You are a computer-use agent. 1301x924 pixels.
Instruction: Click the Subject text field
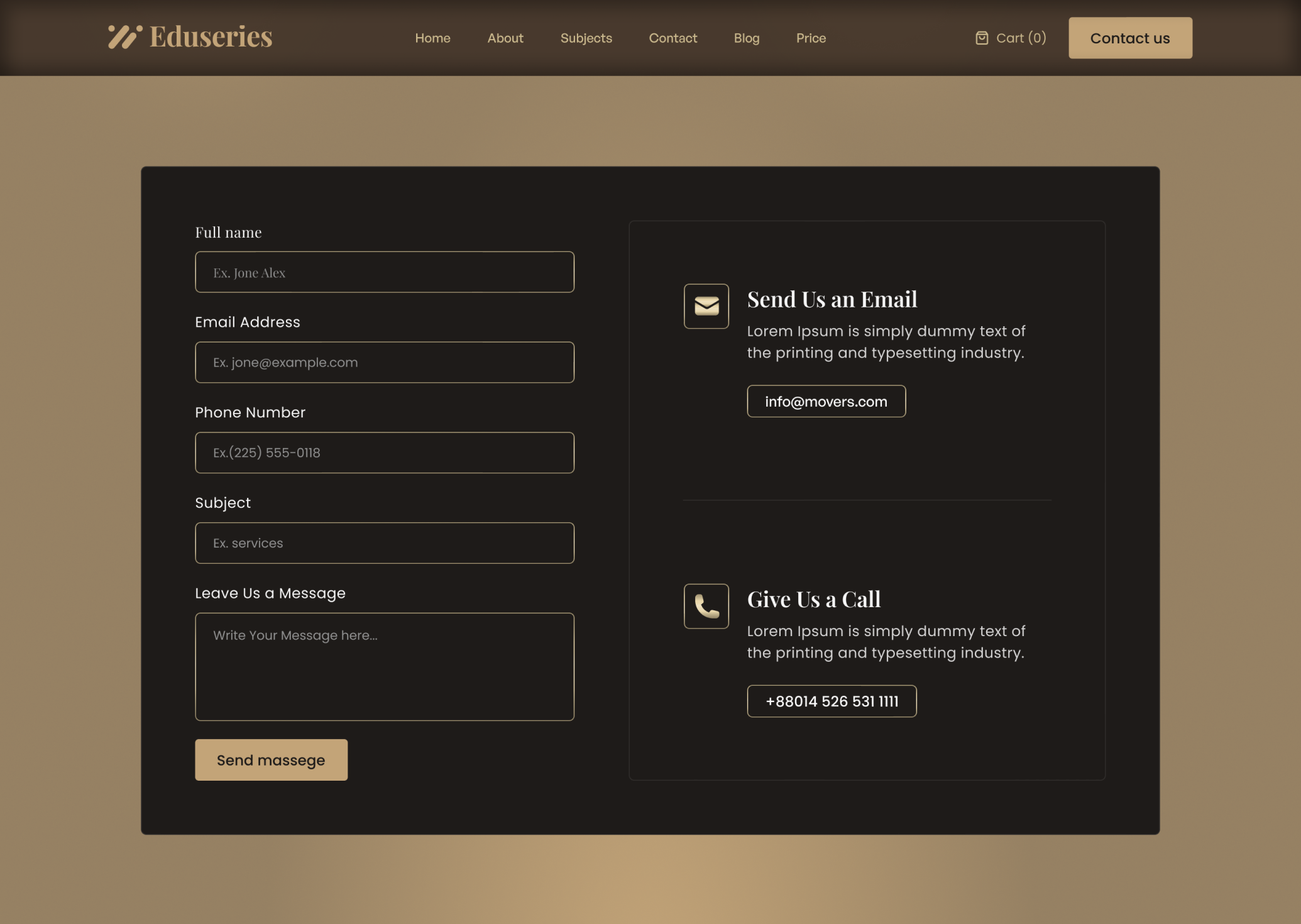[384, 543]
